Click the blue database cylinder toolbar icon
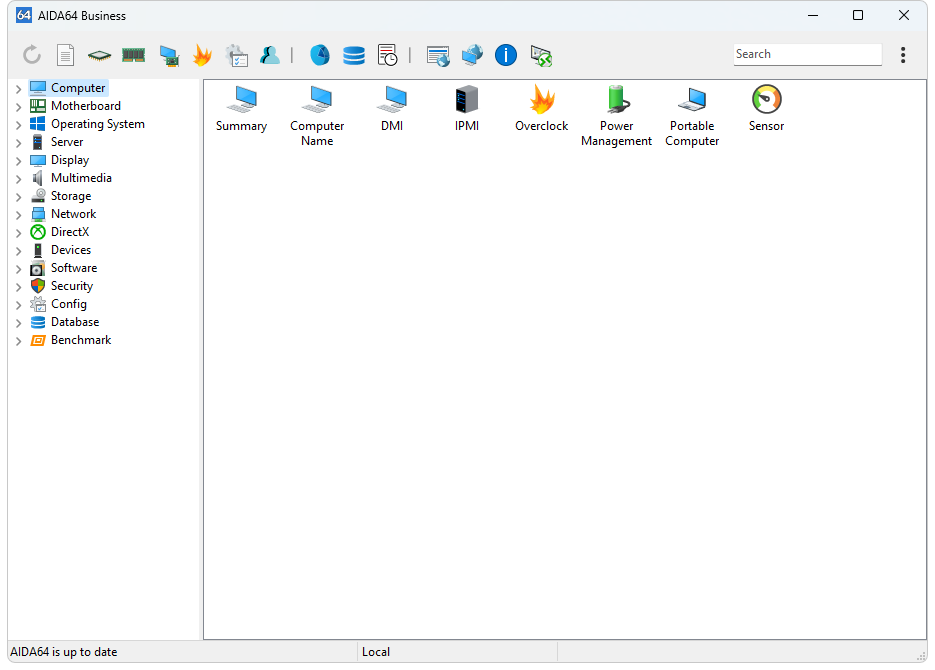935x670 pixels. point(354,56)
